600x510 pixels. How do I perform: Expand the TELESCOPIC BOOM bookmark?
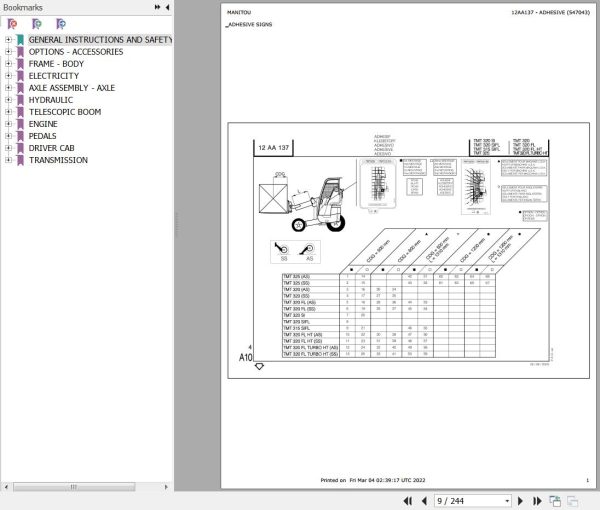[8, 112]
